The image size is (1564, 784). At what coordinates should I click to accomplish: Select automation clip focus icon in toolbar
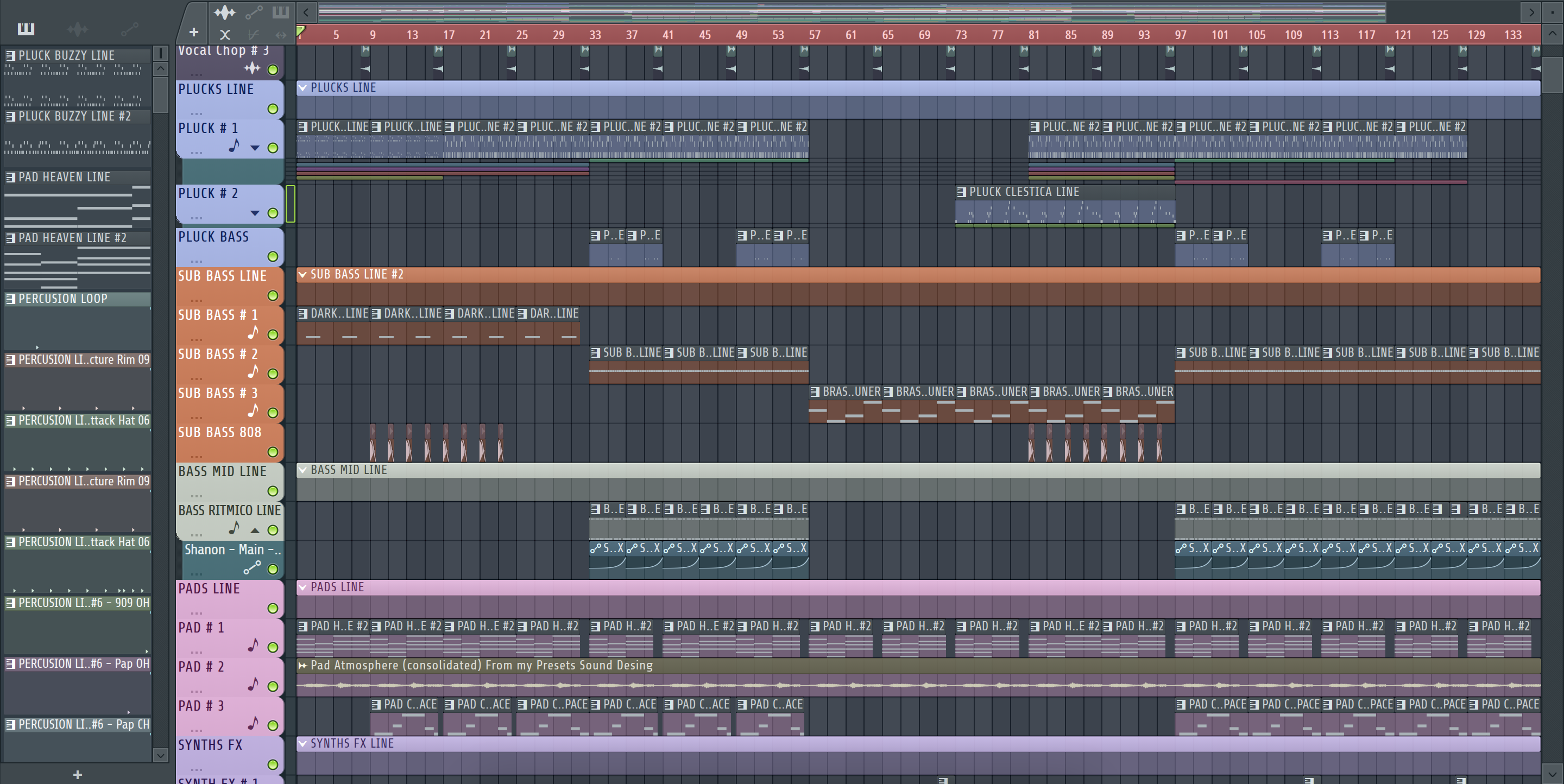coord(254,11)
